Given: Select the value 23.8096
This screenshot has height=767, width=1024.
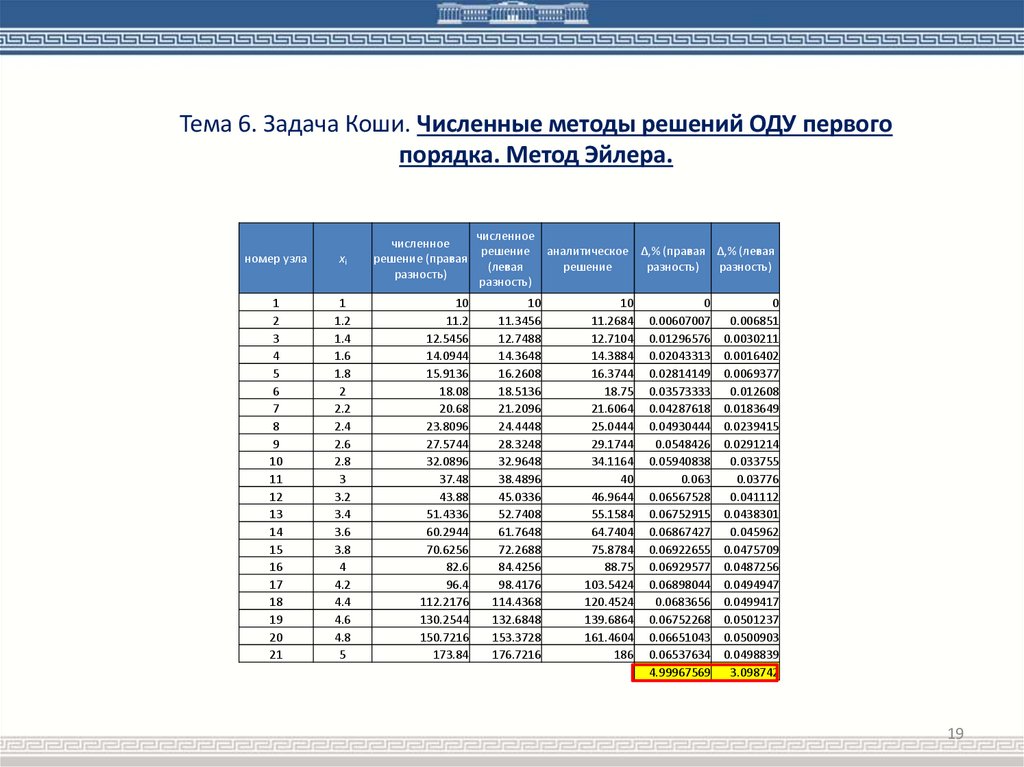Looking at the screenshot, I should tap(421, 426).
